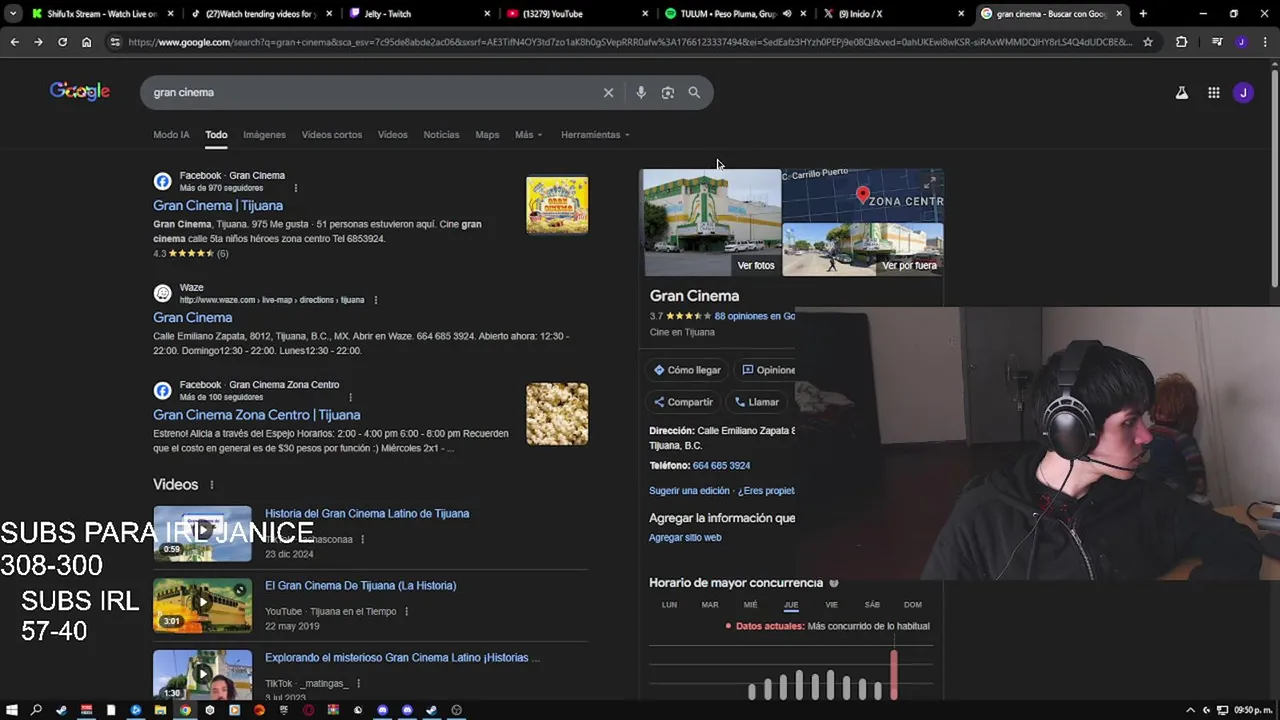The width and height of the screenshot is (1280, 720).
Task: Start voice search with the microphone icon
Action: 641,92
